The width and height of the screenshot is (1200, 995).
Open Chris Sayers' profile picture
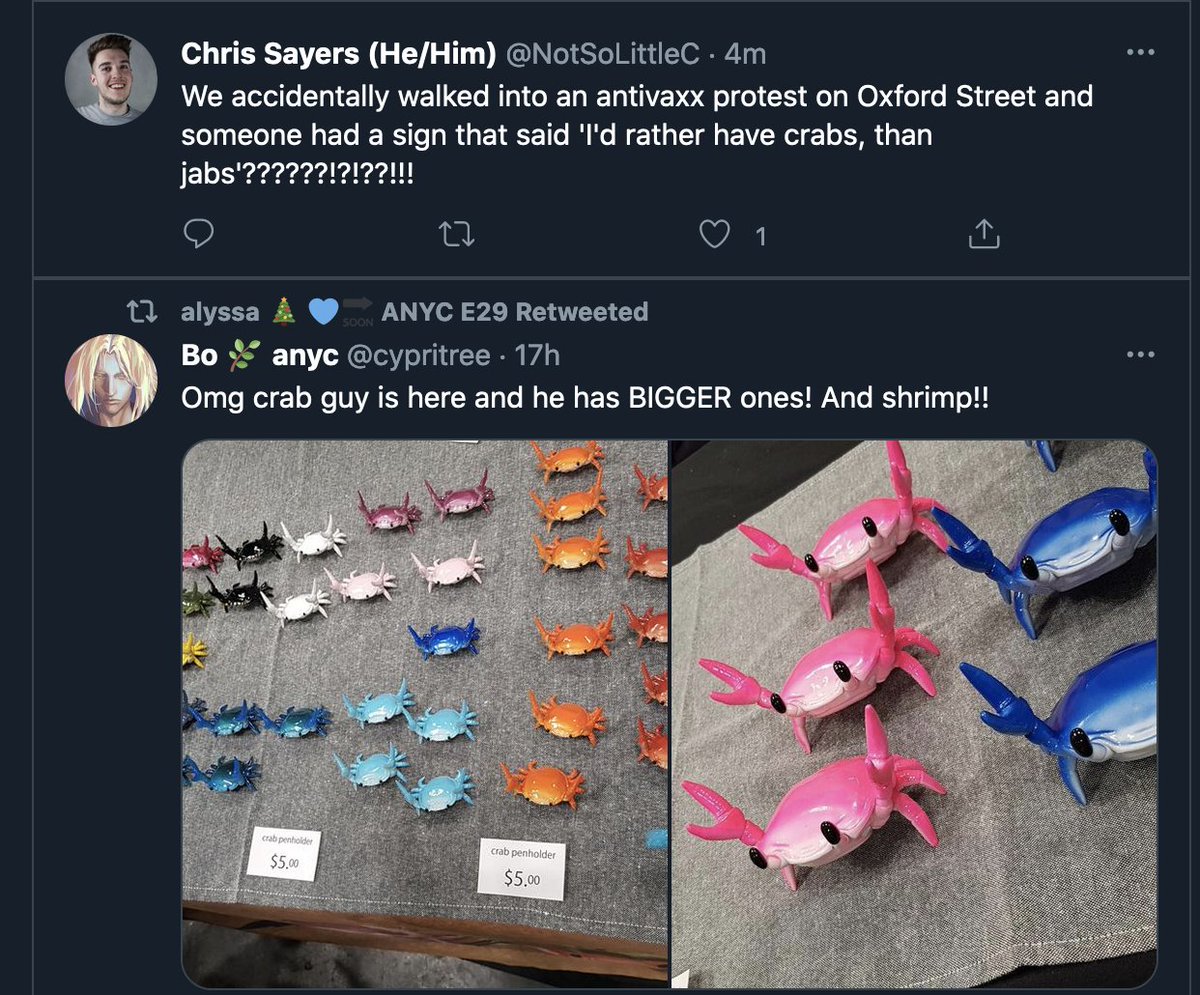click(111, 80)
